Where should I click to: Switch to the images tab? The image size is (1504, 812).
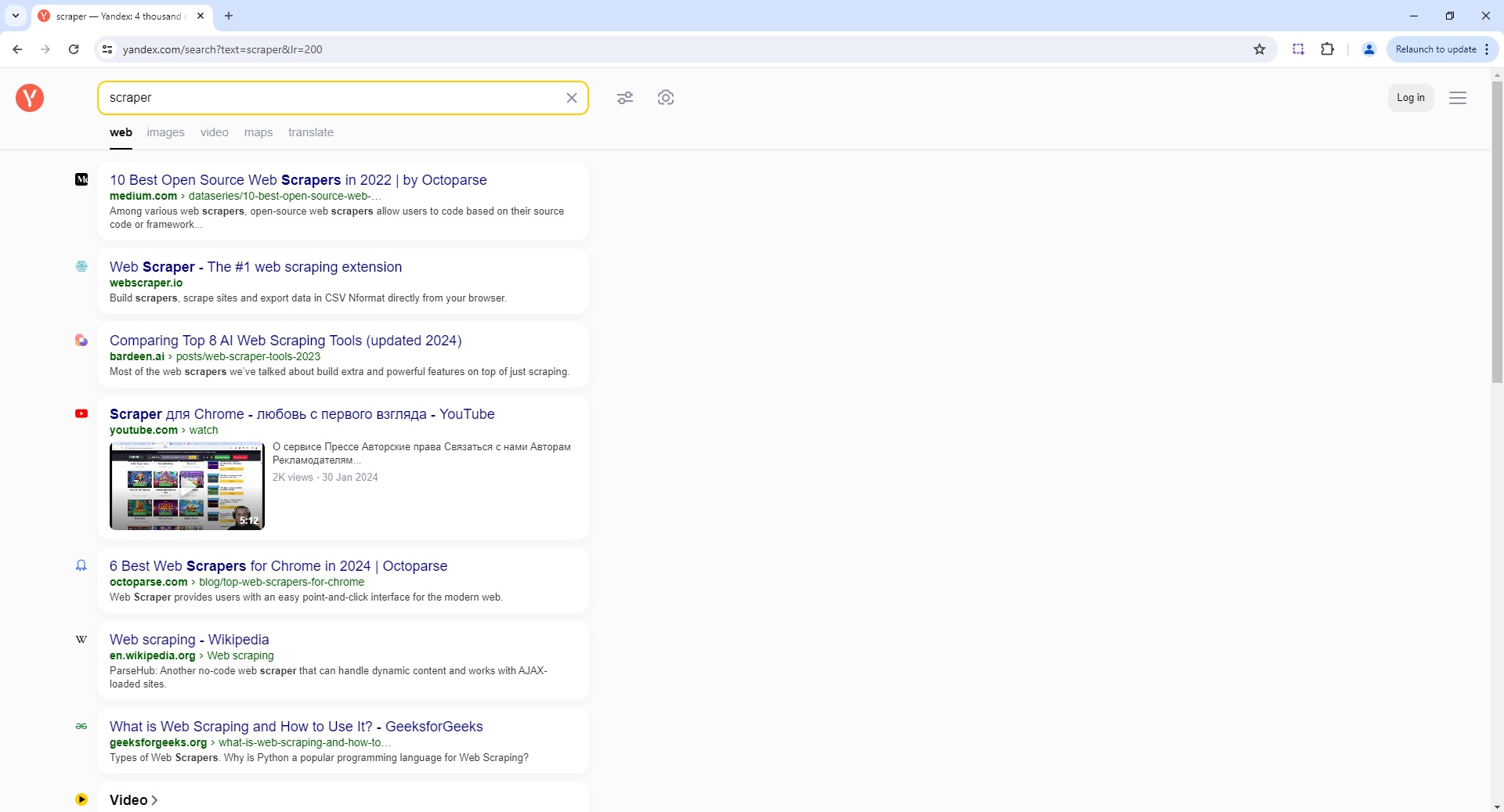(165, 132)
